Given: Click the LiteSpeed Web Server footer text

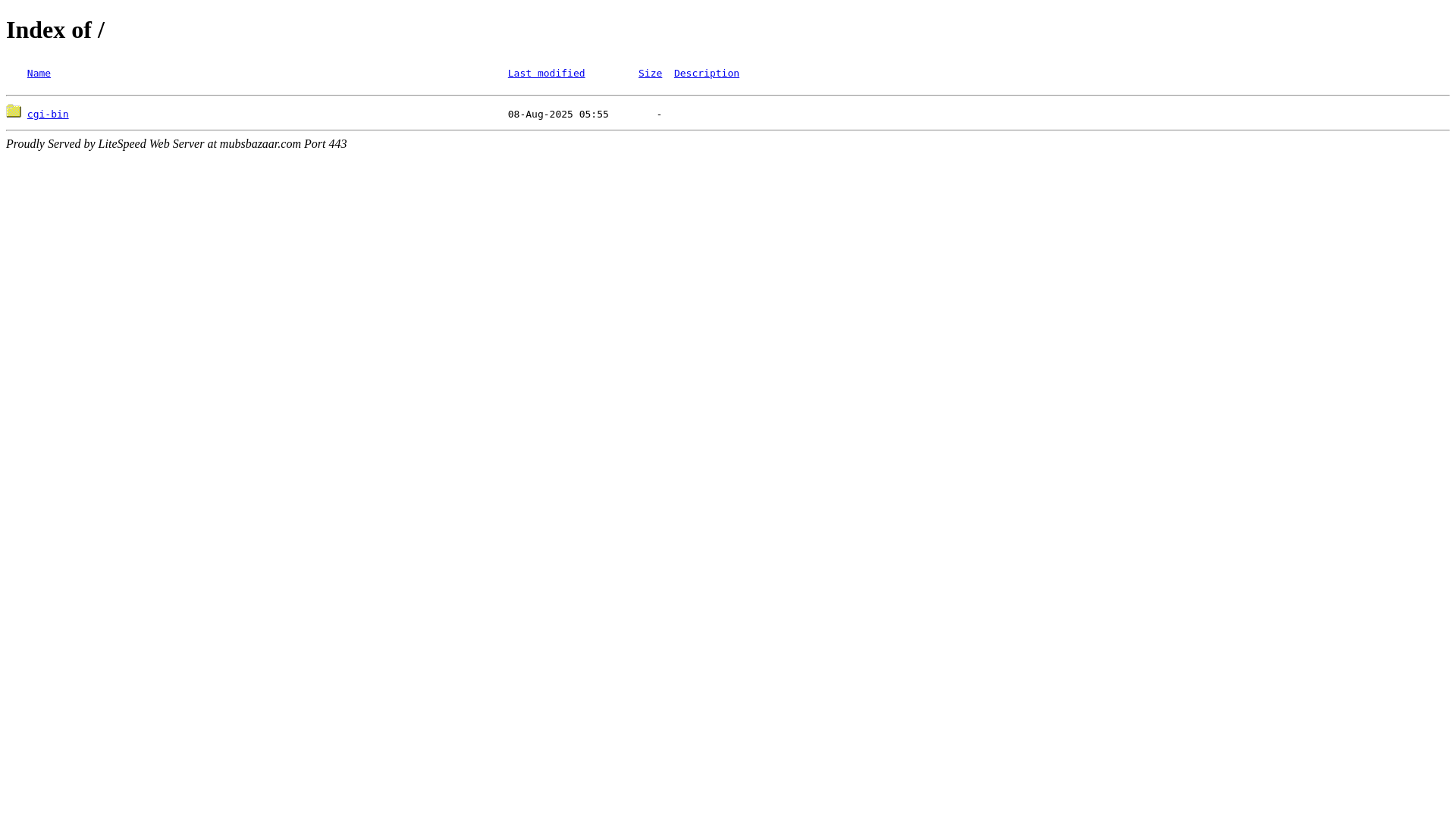Looking at the screenshot, I should pos(176,144).
